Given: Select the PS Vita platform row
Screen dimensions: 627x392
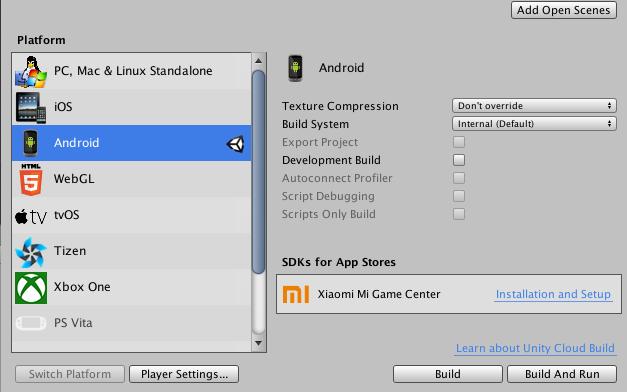Looking at the screenshot, I should 132,323.
